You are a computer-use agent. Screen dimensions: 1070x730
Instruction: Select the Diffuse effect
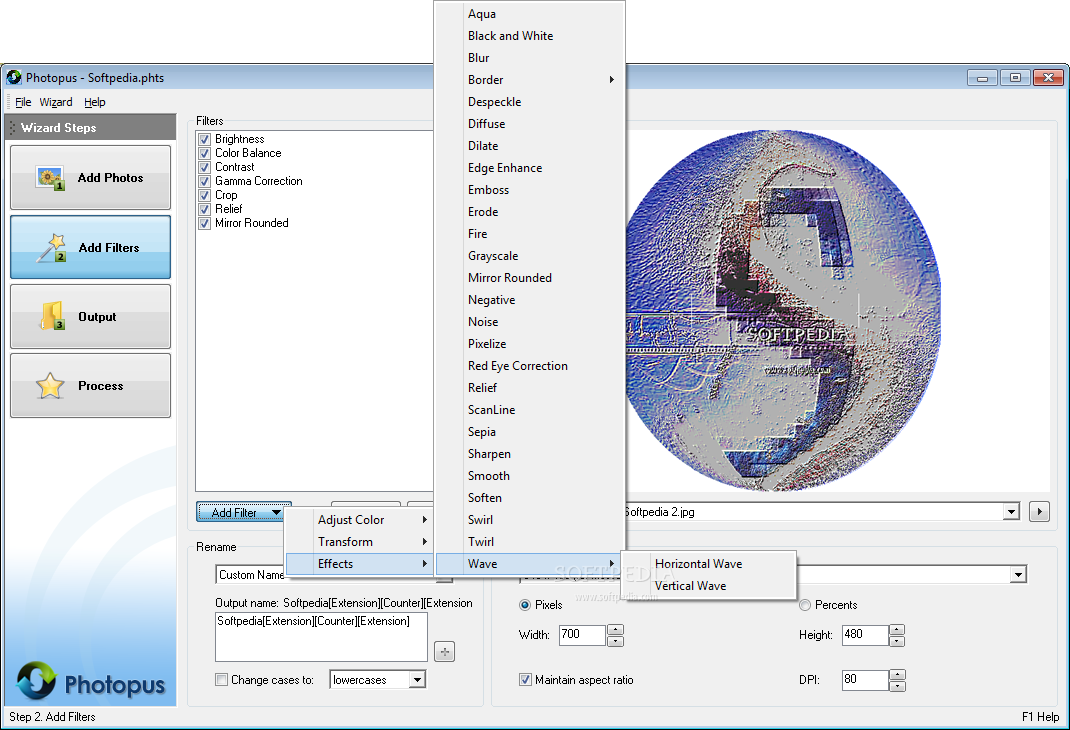tap(530, 123)
